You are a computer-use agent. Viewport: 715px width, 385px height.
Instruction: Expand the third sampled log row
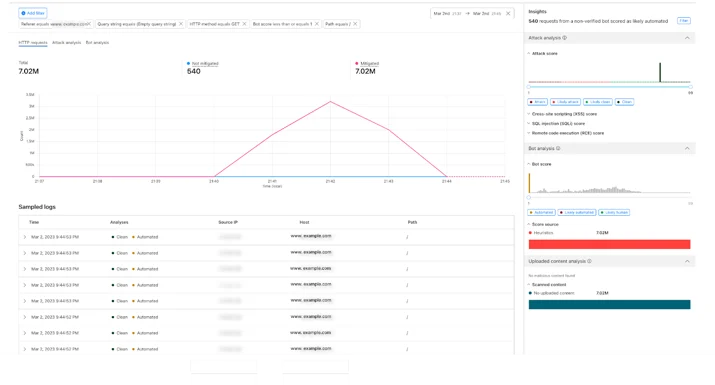point(25,269)
